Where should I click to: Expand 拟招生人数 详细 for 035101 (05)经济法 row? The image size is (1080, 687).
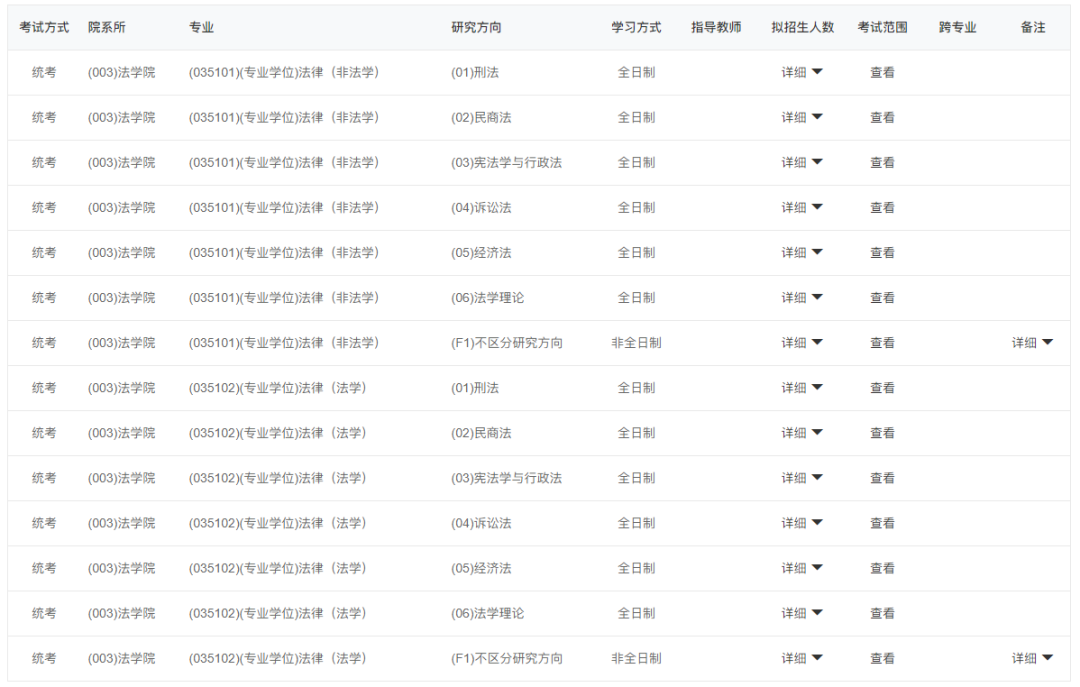pos(802,253)
